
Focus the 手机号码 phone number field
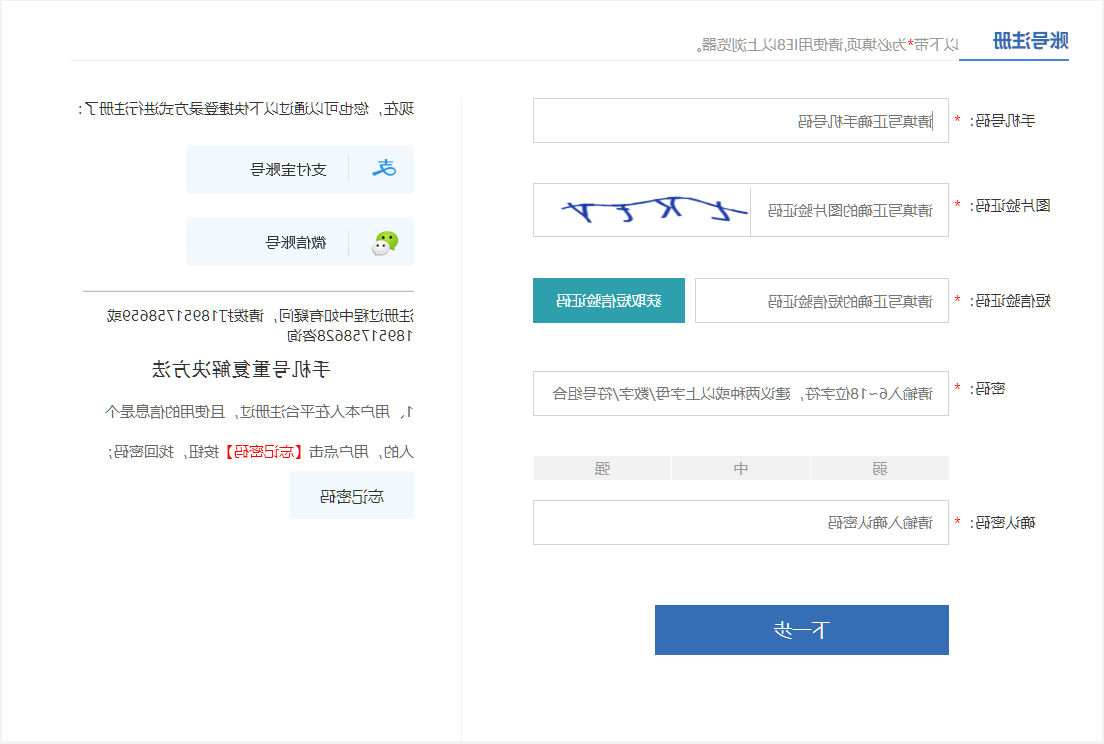741,120
